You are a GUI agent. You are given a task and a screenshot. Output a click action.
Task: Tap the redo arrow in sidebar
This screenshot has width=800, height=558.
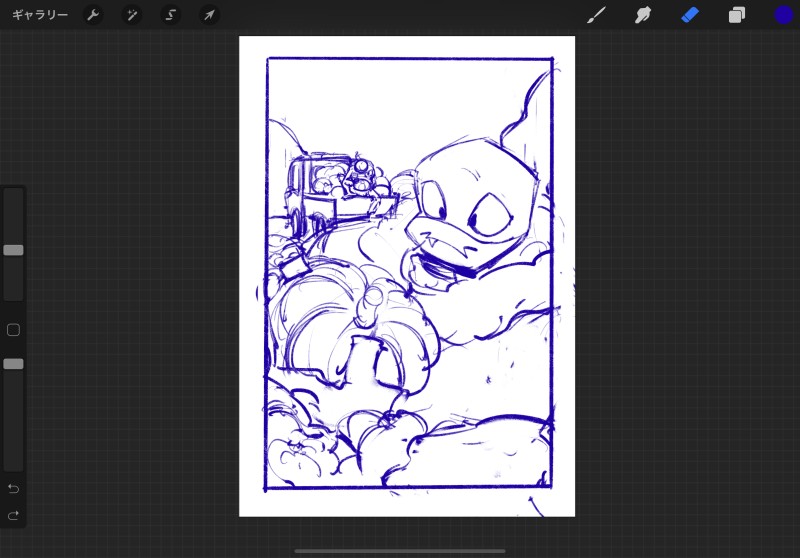pyautogui.click(x=13, y=515)
